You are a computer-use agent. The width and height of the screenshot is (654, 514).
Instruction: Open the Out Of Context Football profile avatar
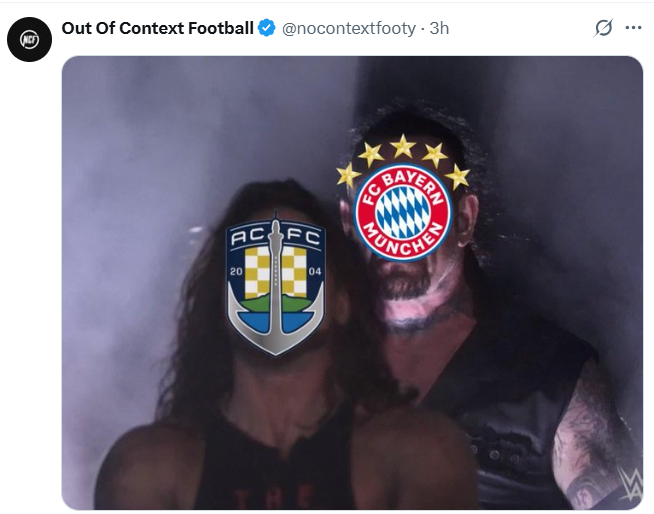pyautogui.click(x=29, y=40)
